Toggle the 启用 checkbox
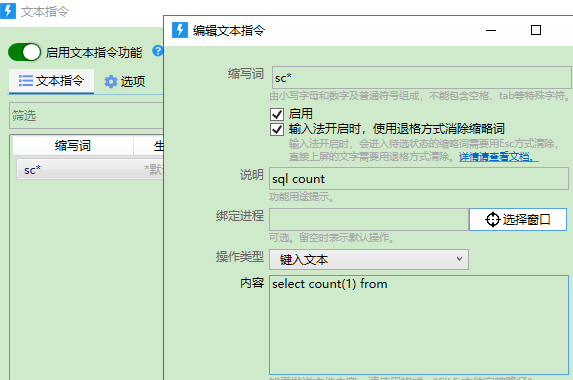Image resolution: width=573 pixels, height=380 pixels. tap(277, 114)
